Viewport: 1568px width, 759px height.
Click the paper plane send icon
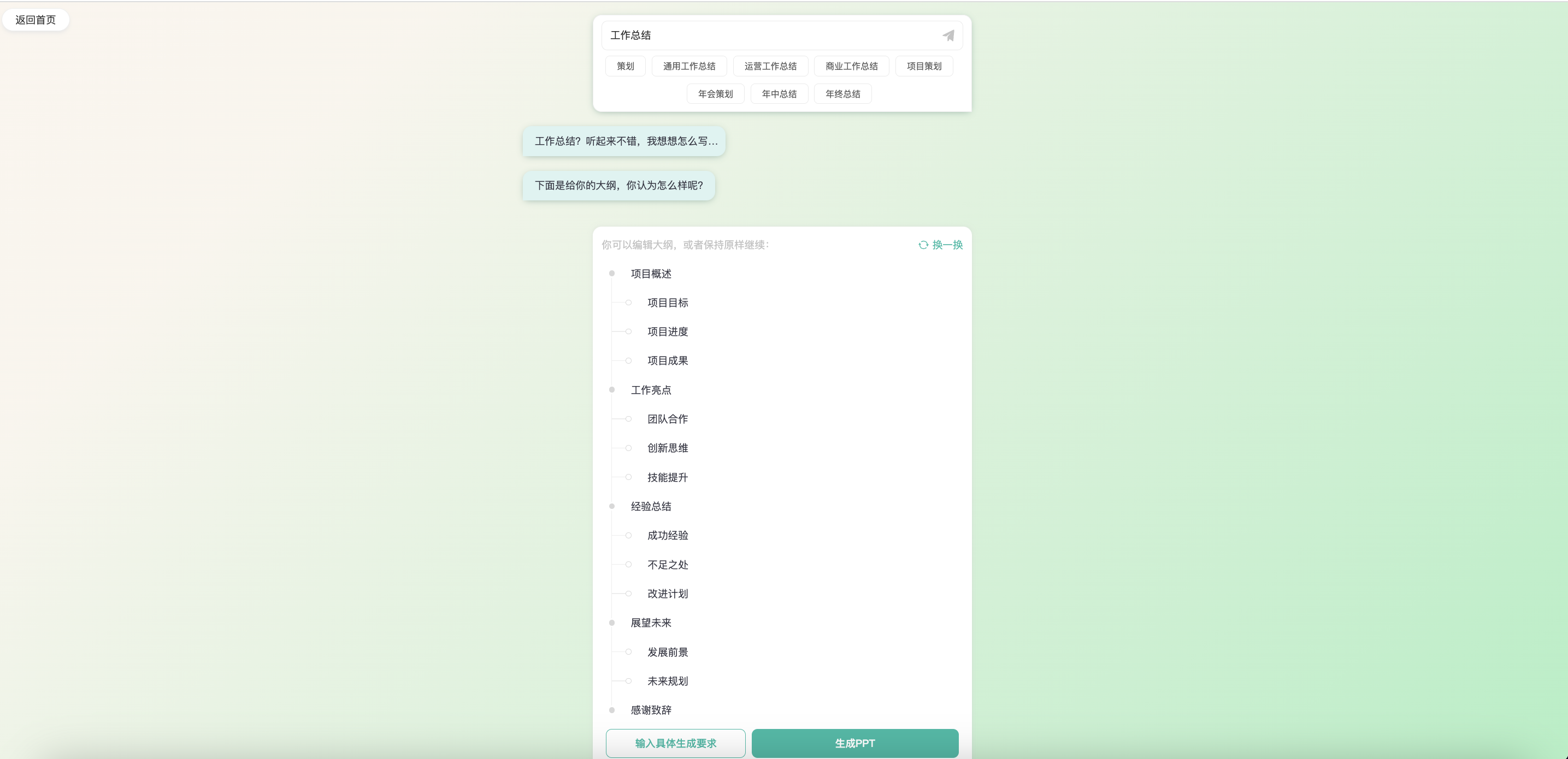point(948,36)
